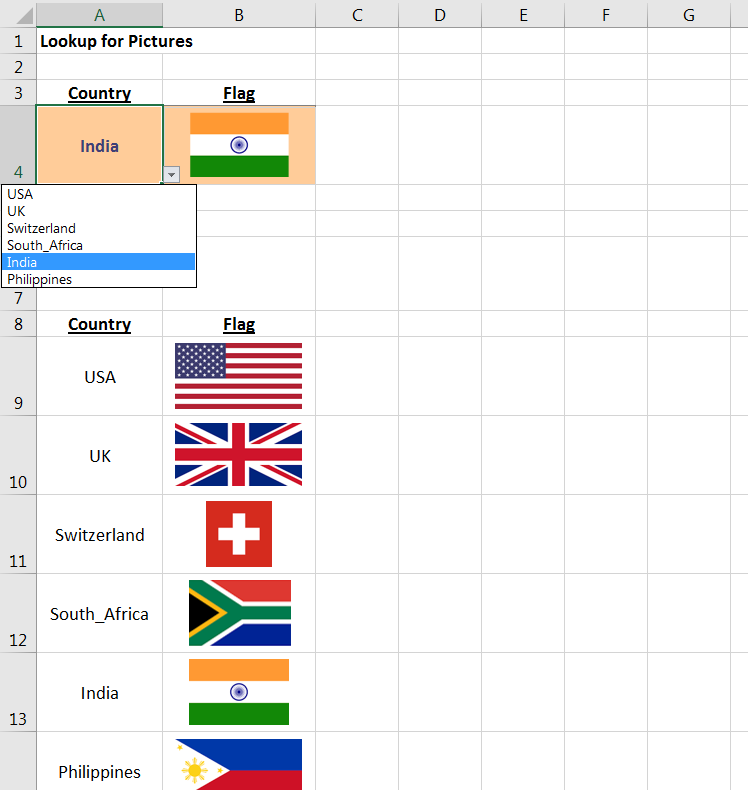Click the Flag header in row 3
748x790 pixels.
[239, 93]
